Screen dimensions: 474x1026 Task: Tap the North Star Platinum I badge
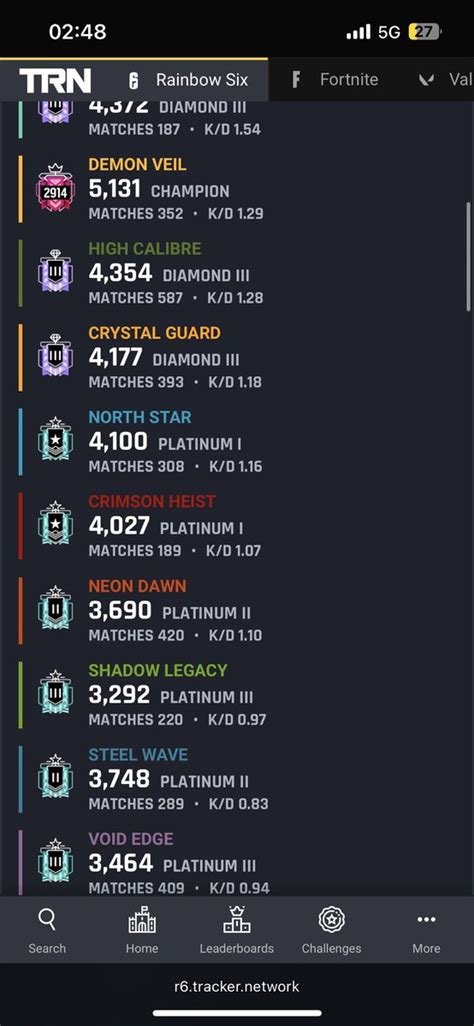pos(56,441)
